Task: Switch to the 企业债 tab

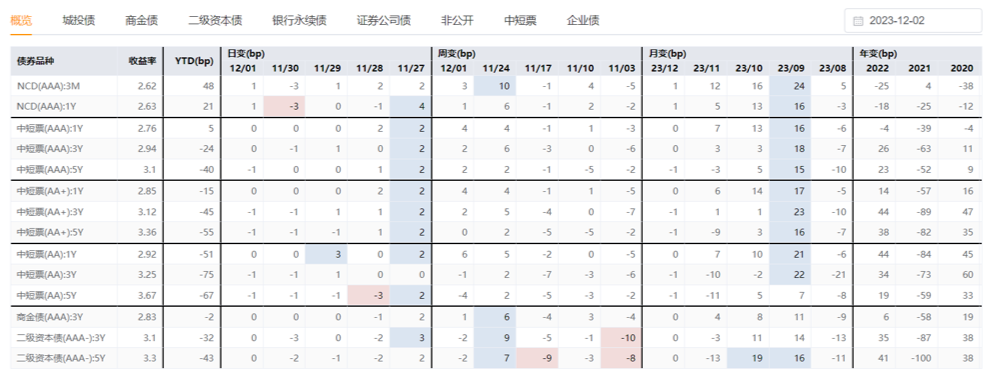Action: click(x=583, y=20)
